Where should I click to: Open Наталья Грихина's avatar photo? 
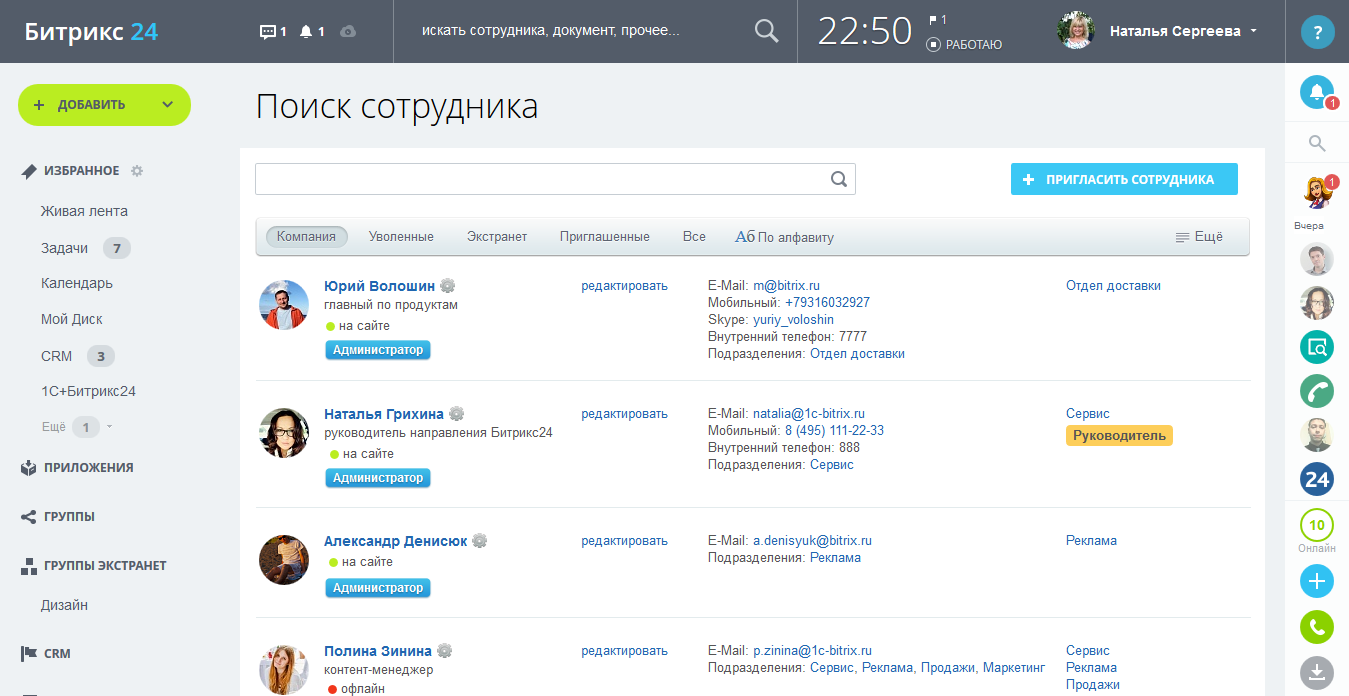point(284,433)
